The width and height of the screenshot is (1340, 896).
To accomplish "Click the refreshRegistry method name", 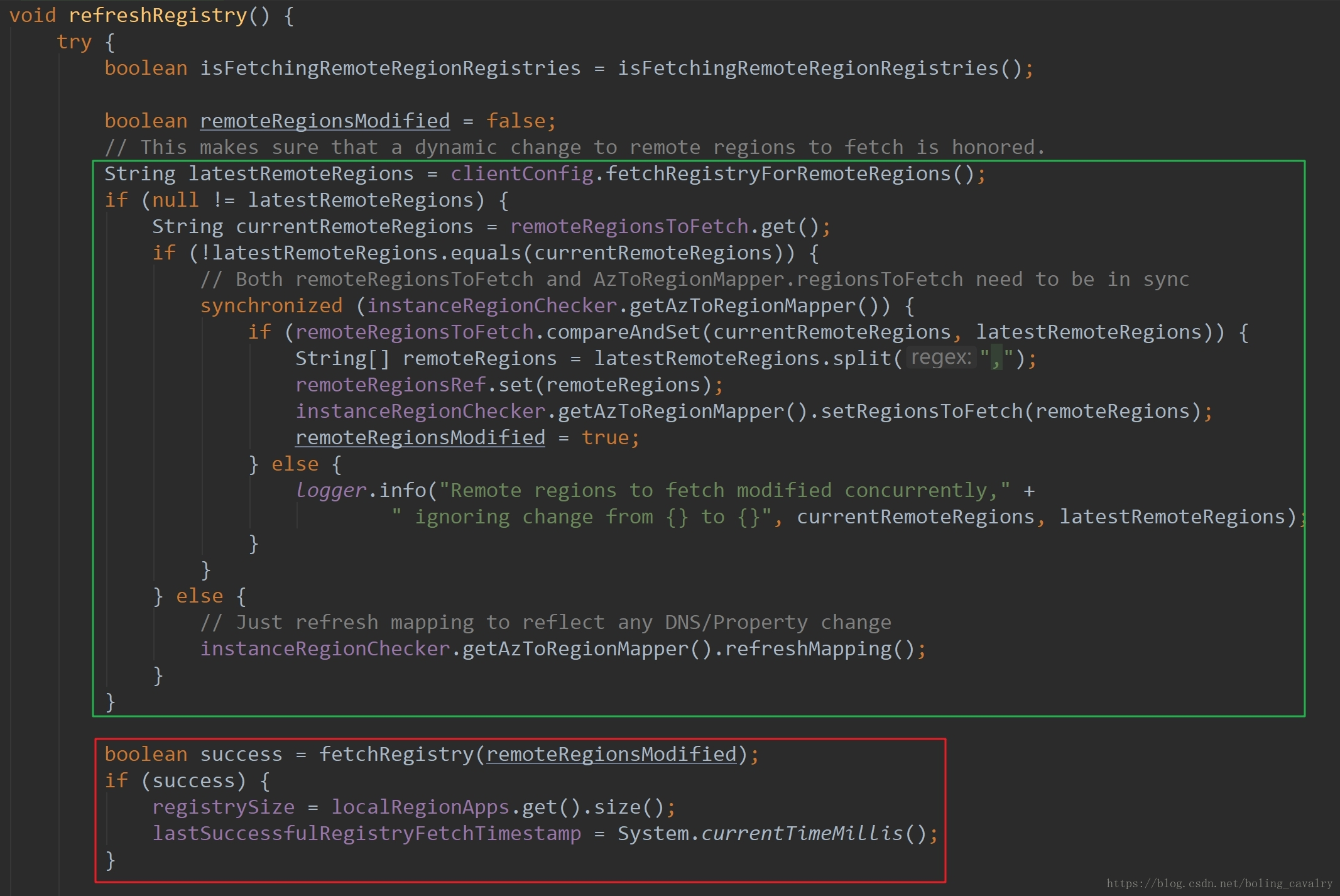I will (x=157, y=15).
